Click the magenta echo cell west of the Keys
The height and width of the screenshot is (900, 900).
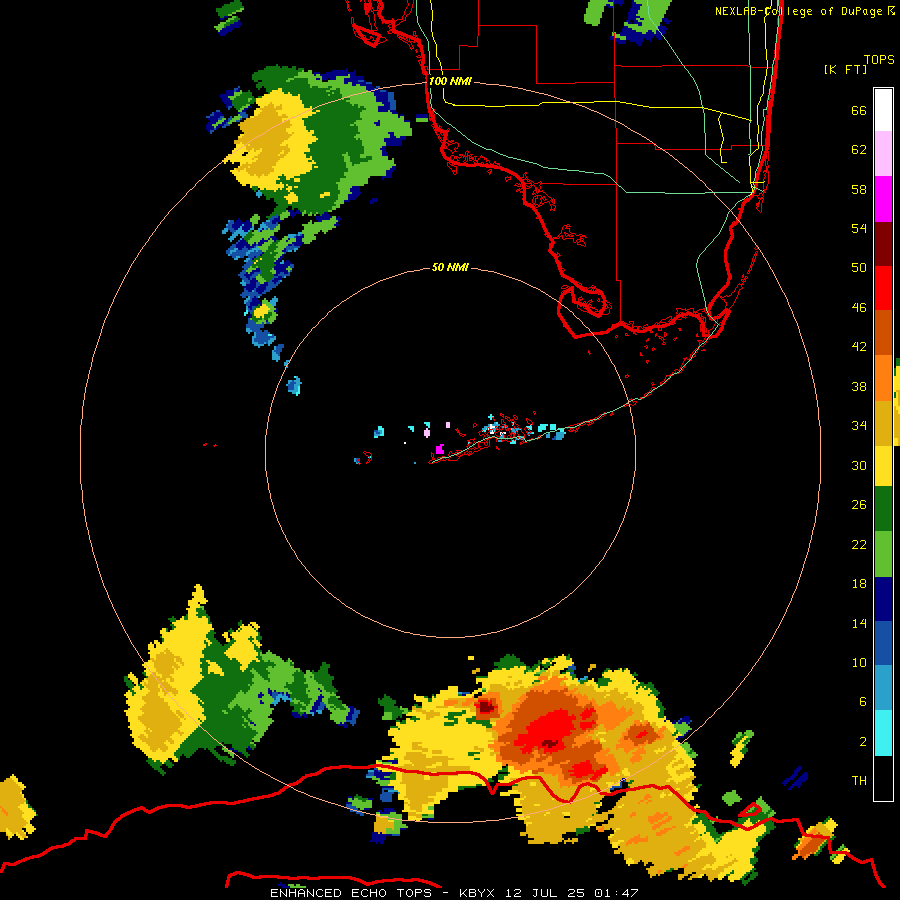coord(440,449)
